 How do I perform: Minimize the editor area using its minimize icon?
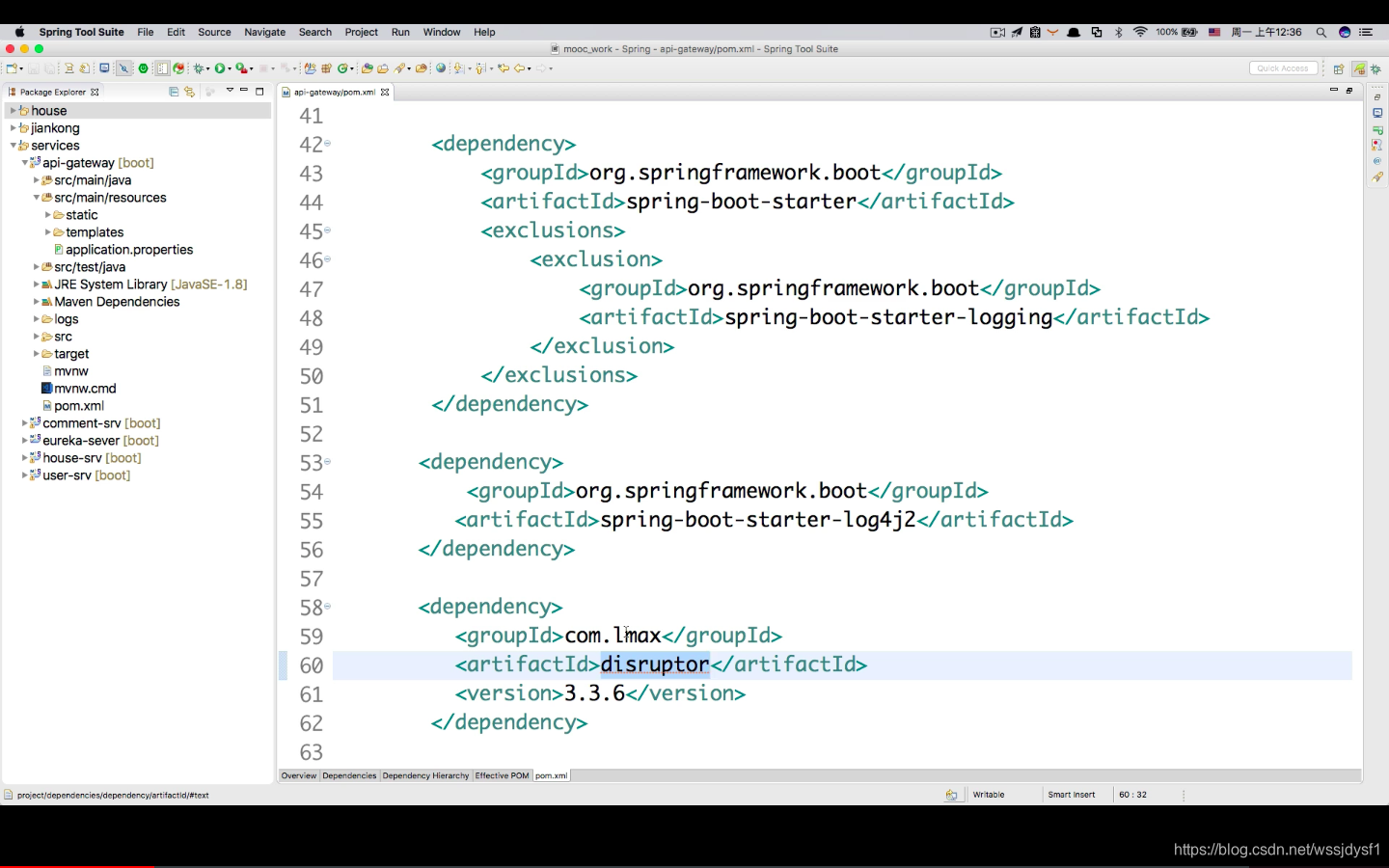click(x=1334, y=89)
